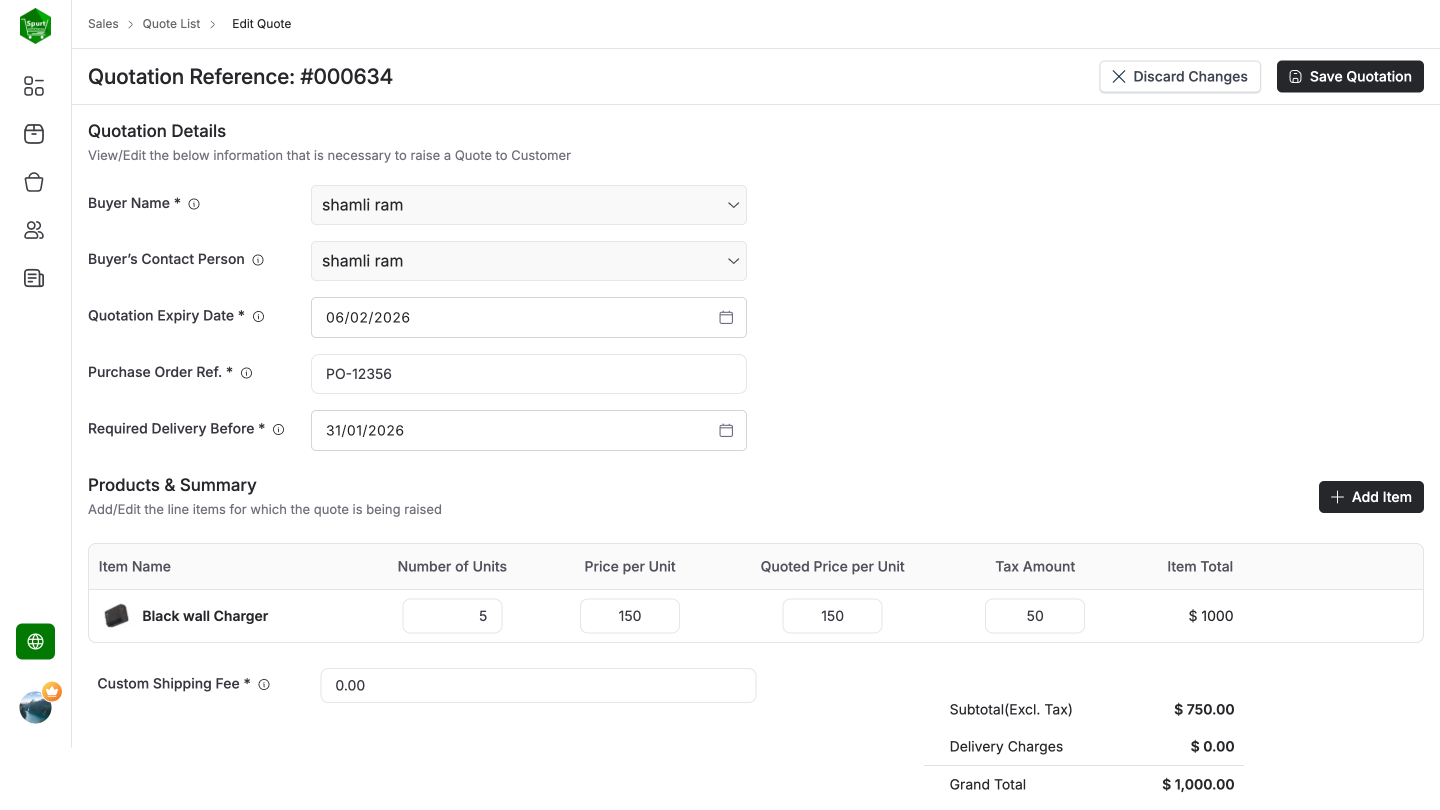The width and height of the screenshot is (1440, 810).
Task: Click info icon next to Buyer Name
Action: pyautogui.click(x=194, y=204)
